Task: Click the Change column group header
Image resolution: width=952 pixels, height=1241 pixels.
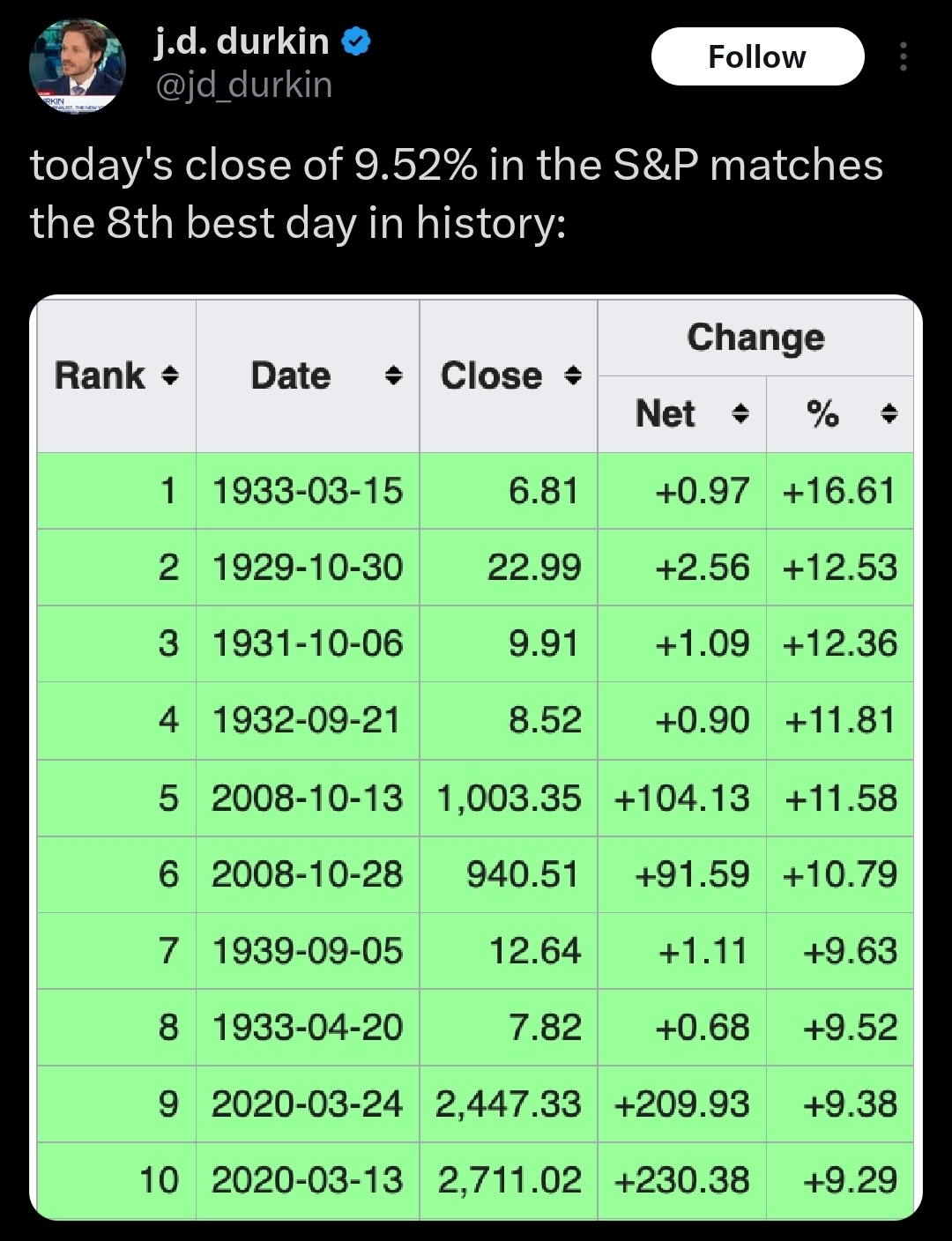Action: (755, 338)
